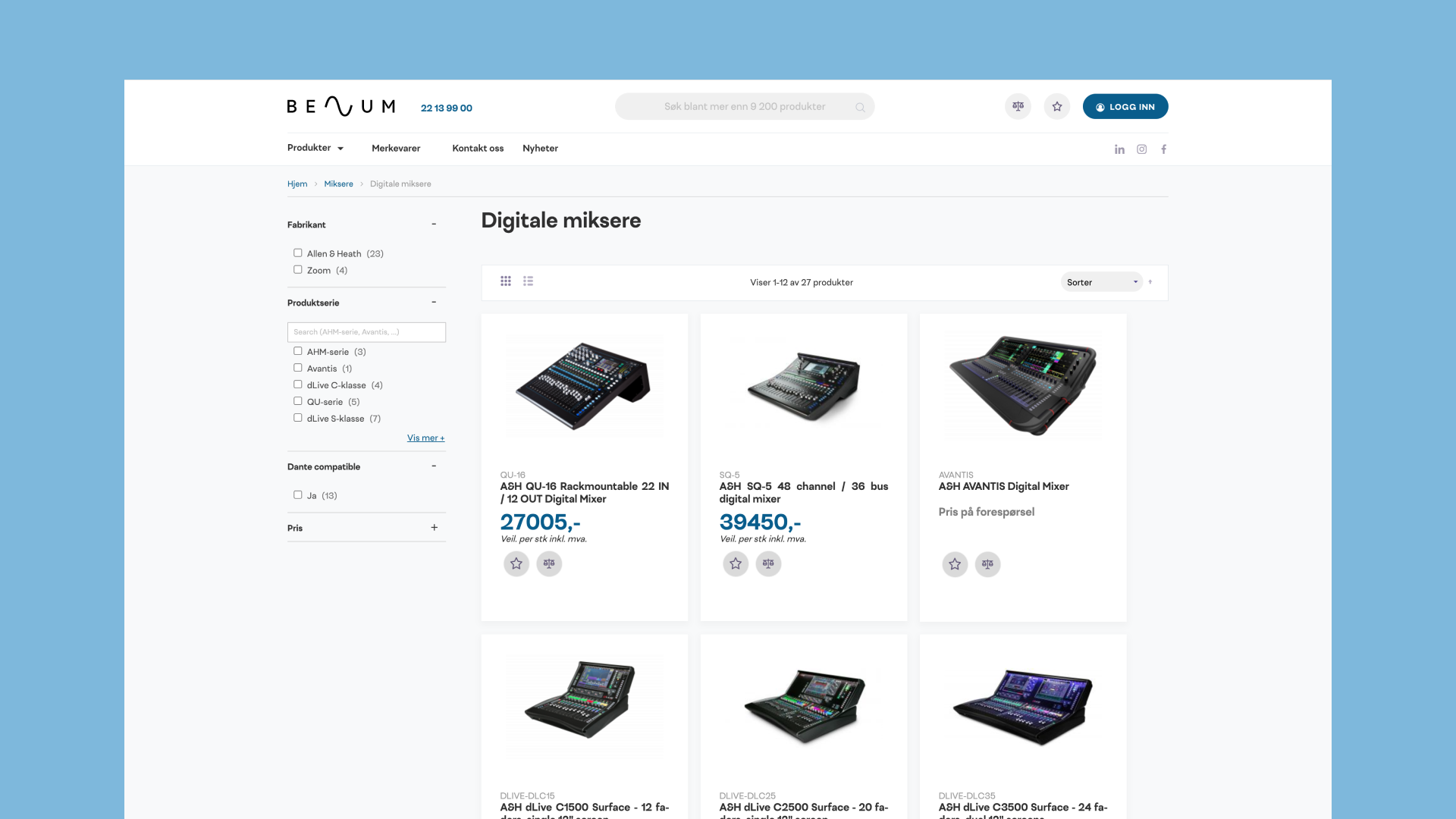This screenshot has width=1456, height=819.
Task: Click Digitale miksere breadcrumb text
Action: coord(400,184)
